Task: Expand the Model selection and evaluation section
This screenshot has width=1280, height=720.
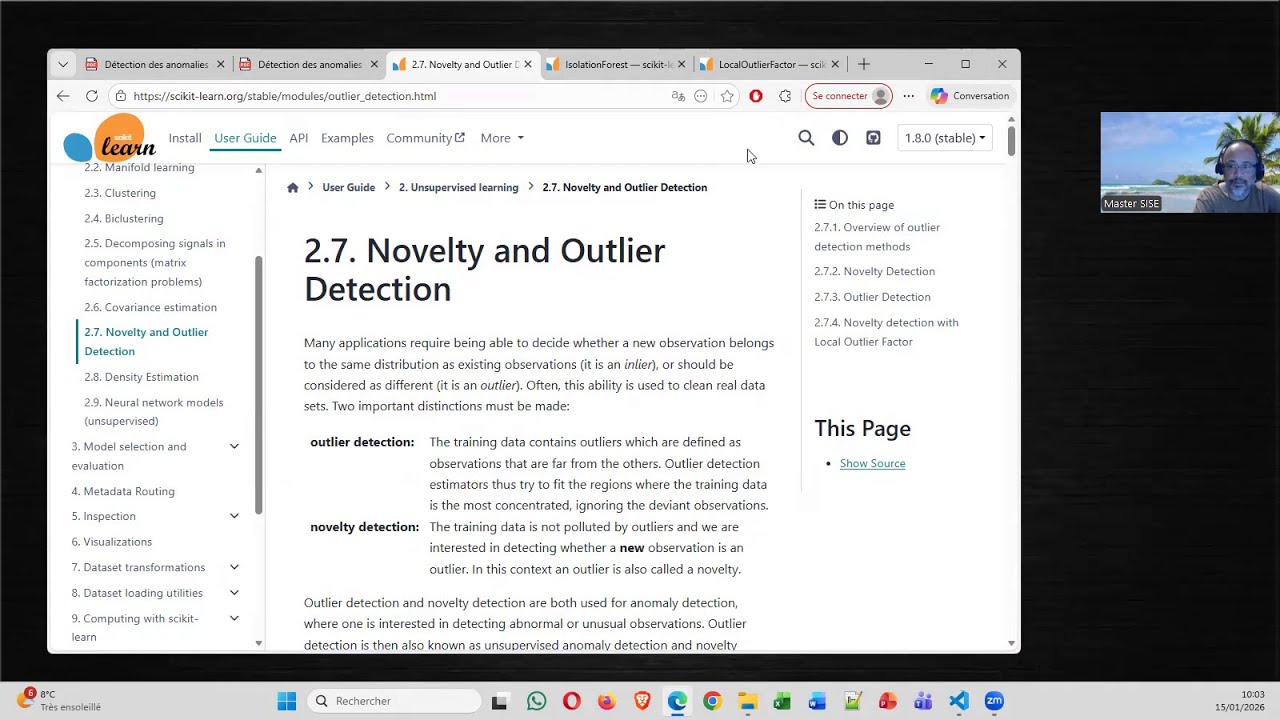Action: tap(234, 446)
